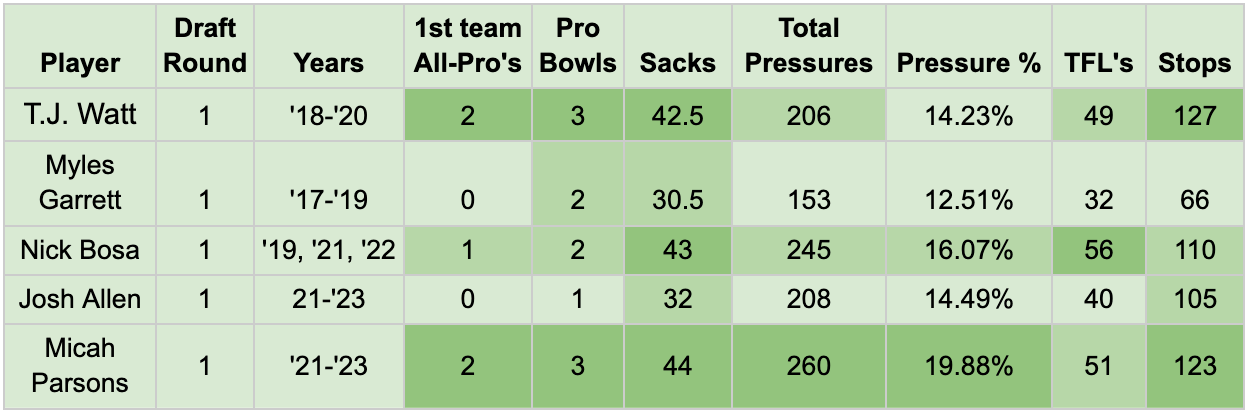Select the '19, '21, '22 years cell
Screen dimensions: 1250x413
tap(329, 249)
